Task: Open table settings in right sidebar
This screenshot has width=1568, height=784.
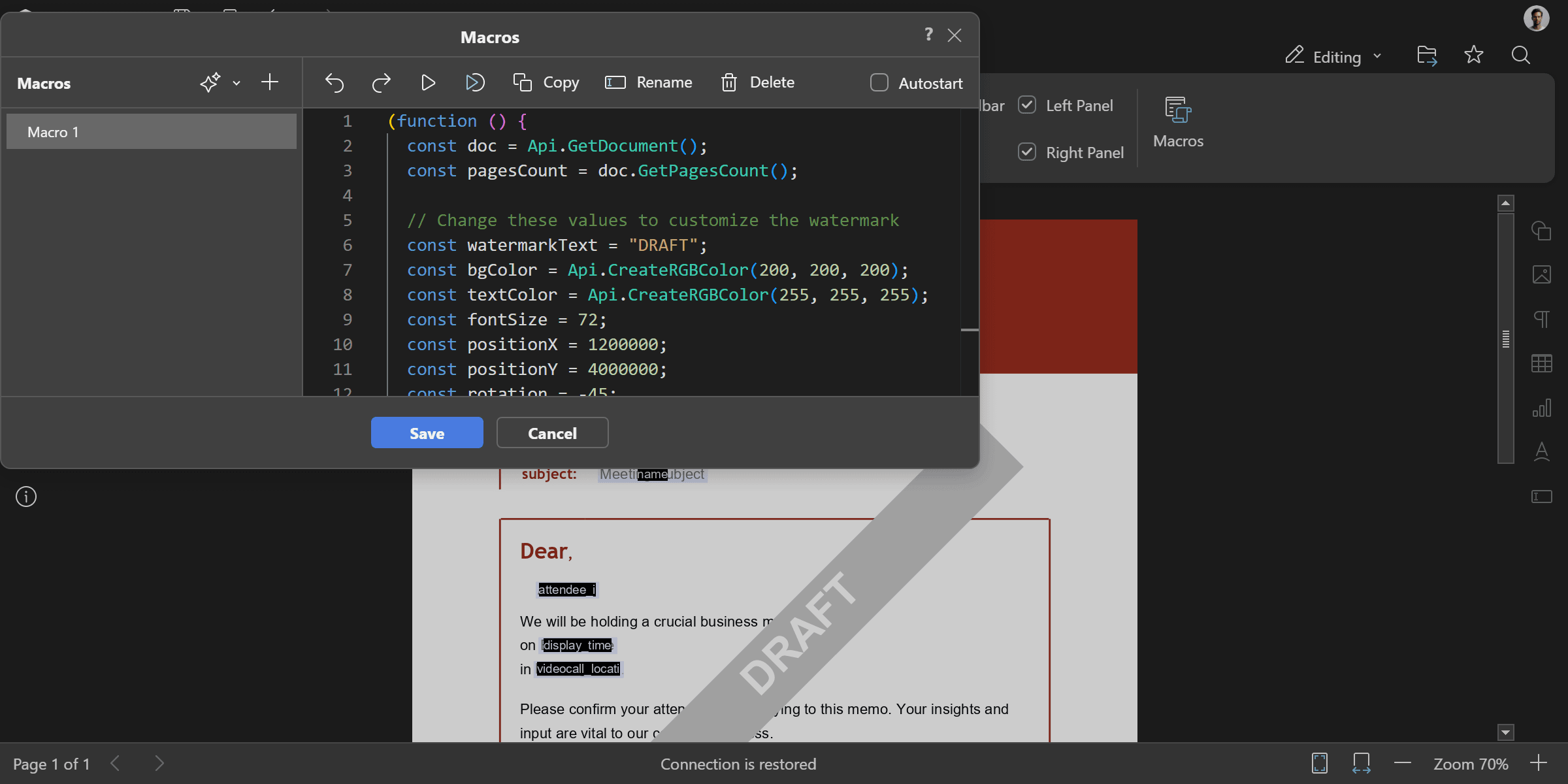Action: pos(1541,364)
